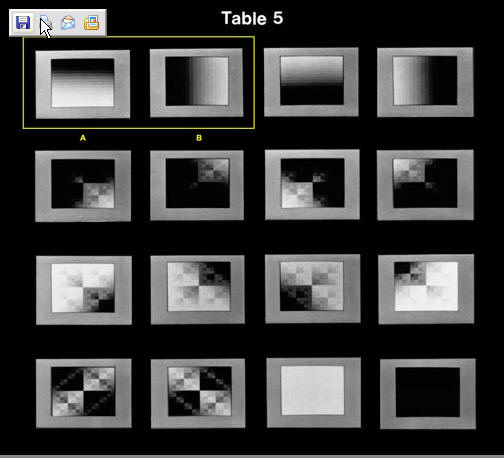Click the solid white thumbnail in bottom row
Viewport: 504px width, 458px height.
[314, 393]
